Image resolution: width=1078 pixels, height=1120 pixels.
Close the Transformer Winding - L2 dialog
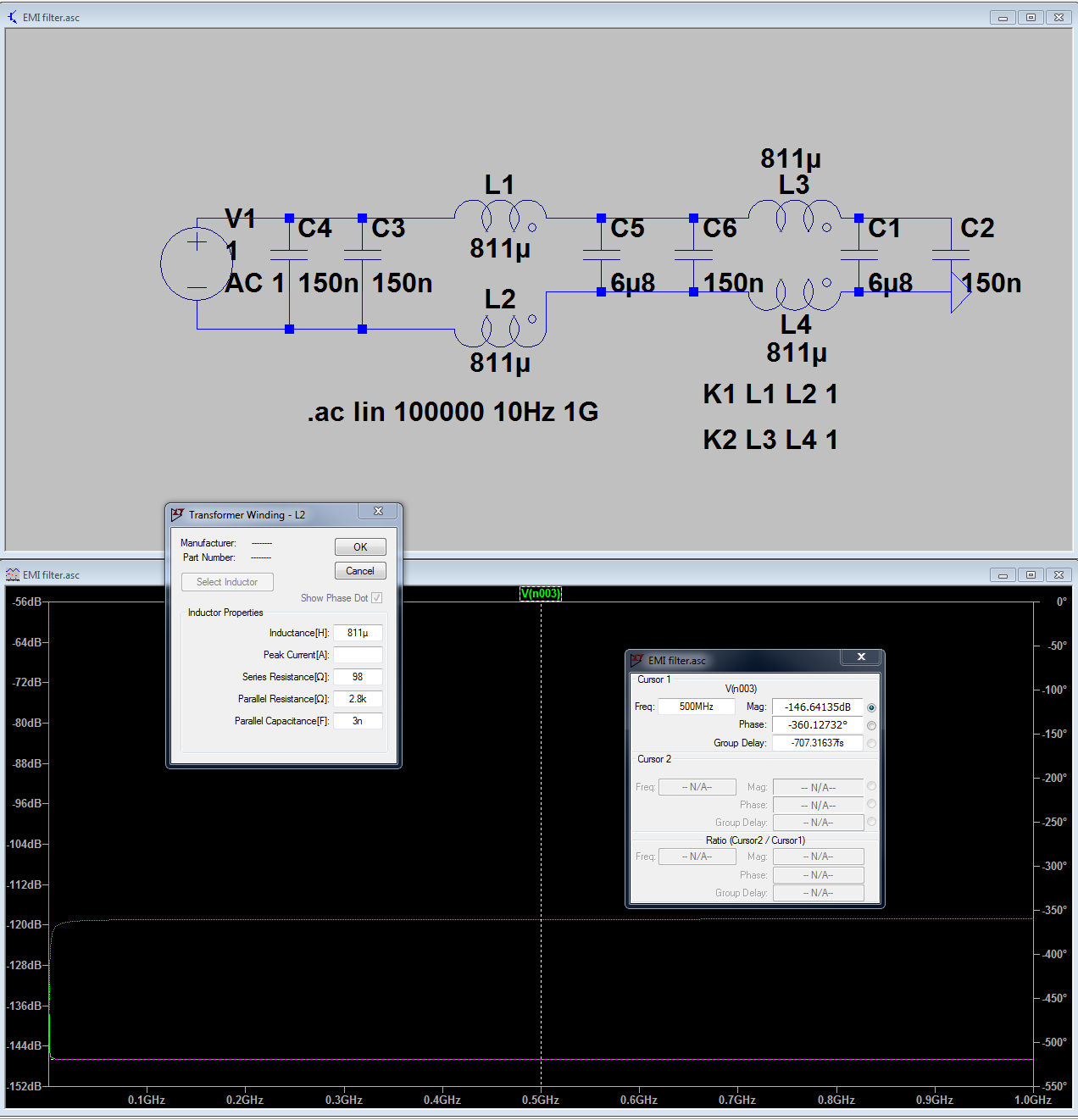379,512
